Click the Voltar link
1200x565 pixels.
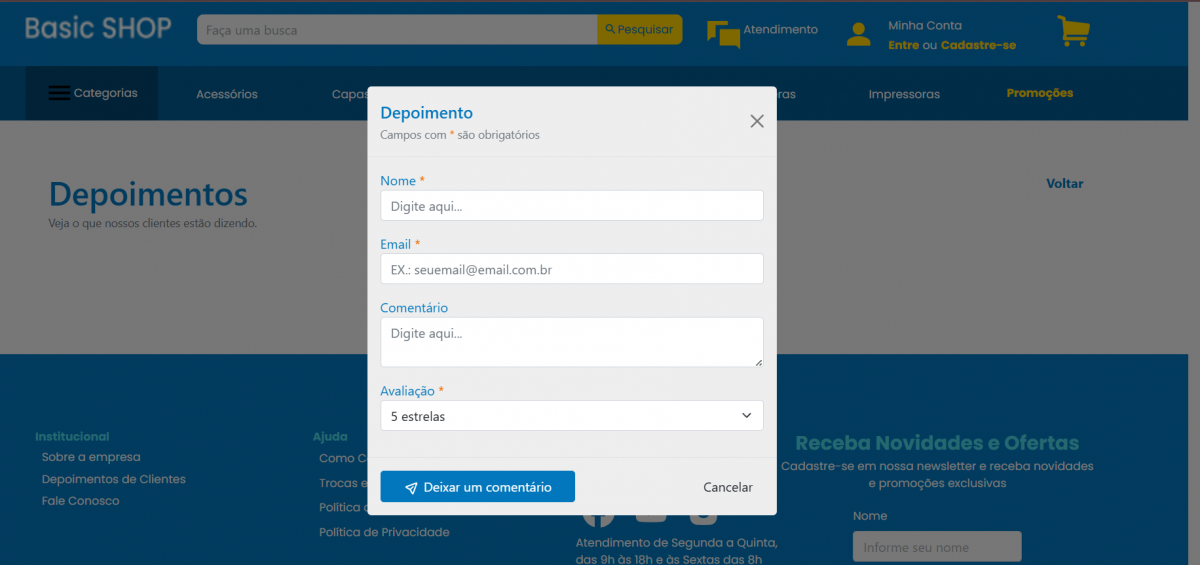coord(1064,184)
